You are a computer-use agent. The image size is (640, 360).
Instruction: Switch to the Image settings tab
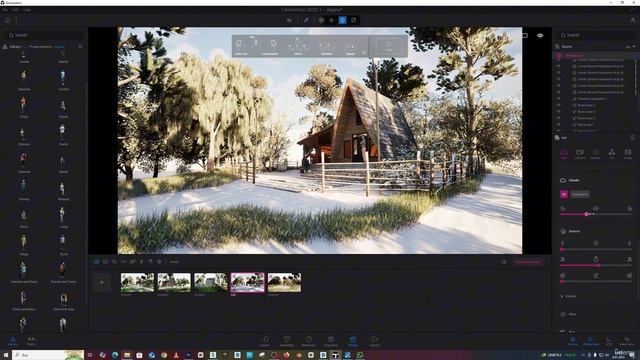628,154
